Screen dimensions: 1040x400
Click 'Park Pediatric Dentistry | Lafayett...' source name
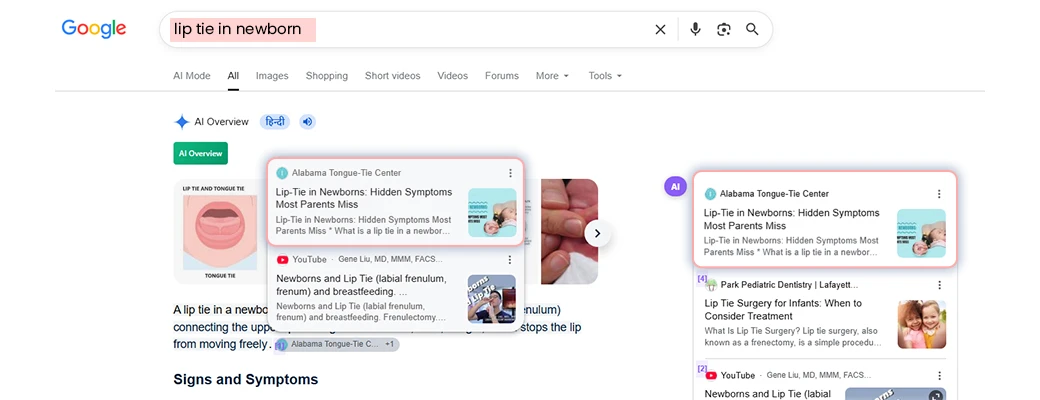[789, 285]
